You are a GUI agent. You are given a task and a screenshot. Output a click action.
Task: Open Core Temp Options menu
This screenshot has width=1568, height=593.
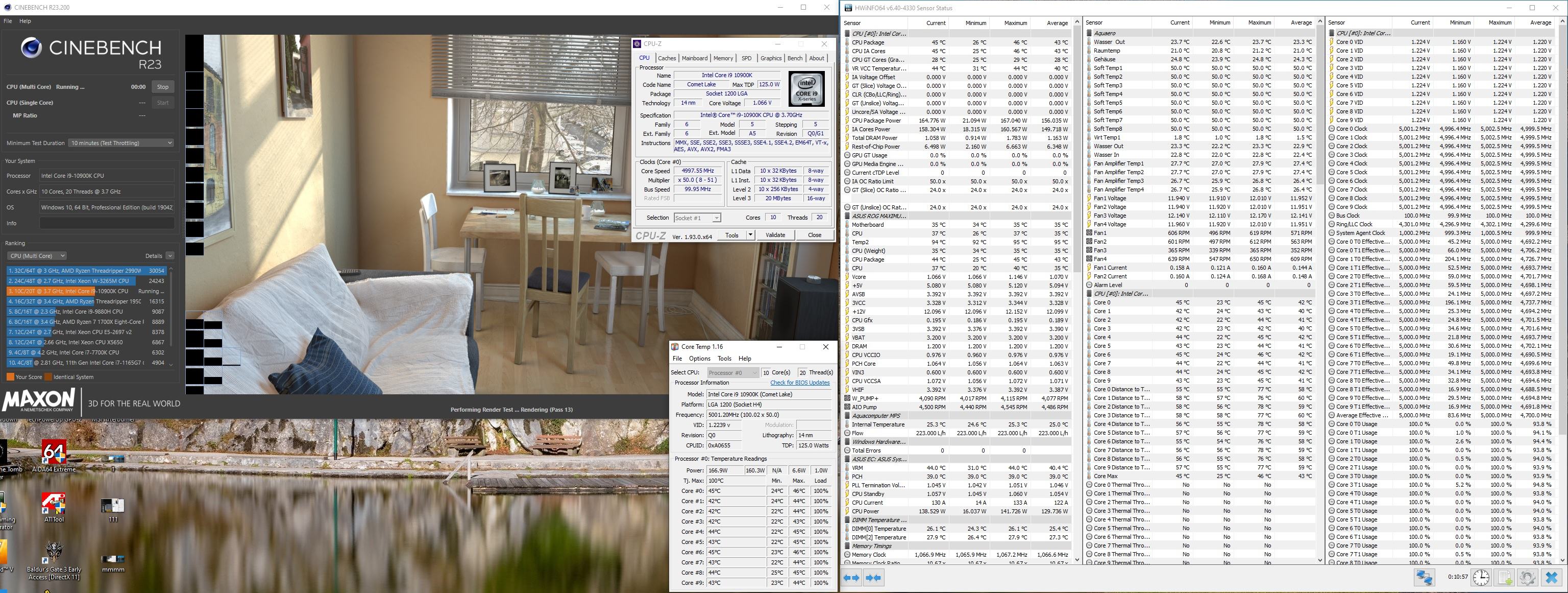pyautogui.click(x=699, y=359)
